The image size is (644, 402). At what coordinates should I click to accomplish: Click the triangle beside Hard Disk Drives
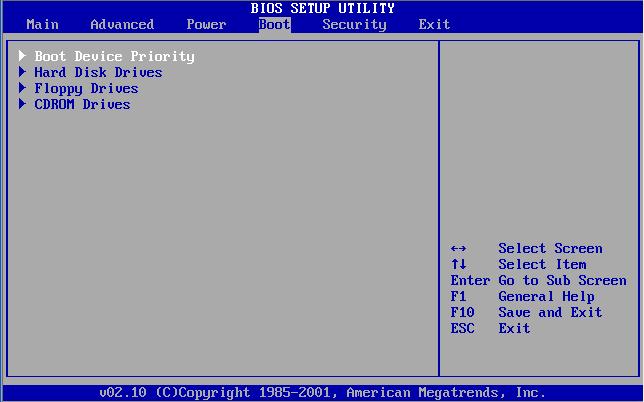pos(22,72)
